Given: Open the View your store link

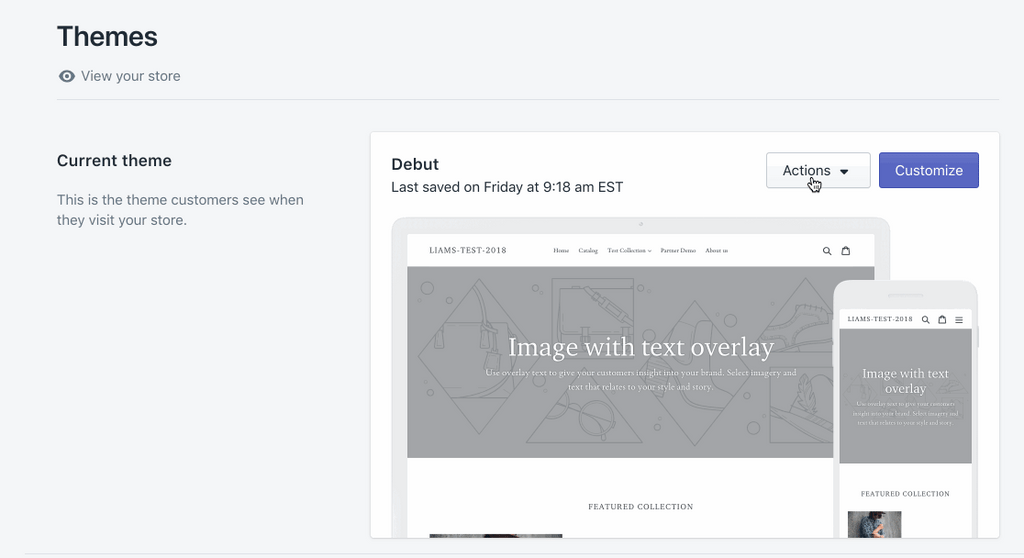Looking at the screenshot, I should tap(131, 76).
